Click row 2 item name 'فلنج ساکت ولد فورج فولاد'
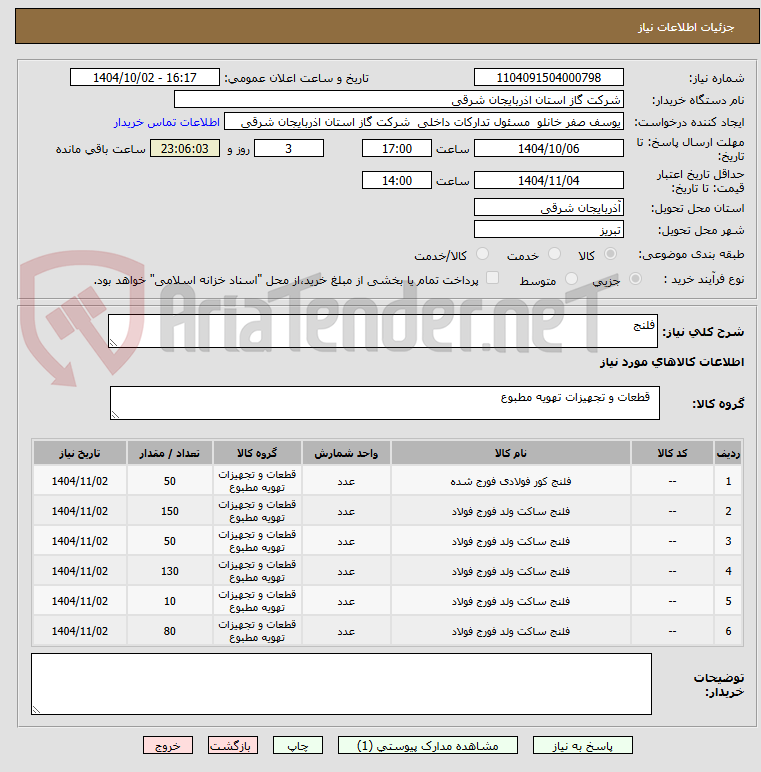The height and width of the screenshot is (772, 761). pyautogui.click(x=510, y=511)
